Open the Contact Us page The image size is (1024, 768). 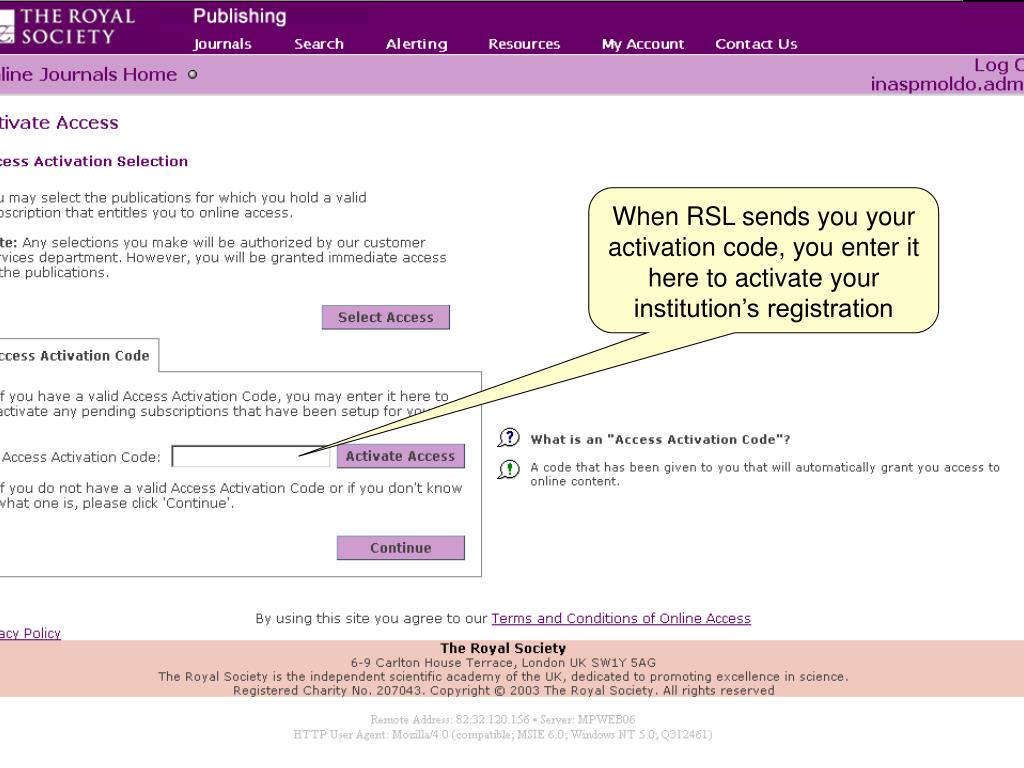[x=756, y=44]
